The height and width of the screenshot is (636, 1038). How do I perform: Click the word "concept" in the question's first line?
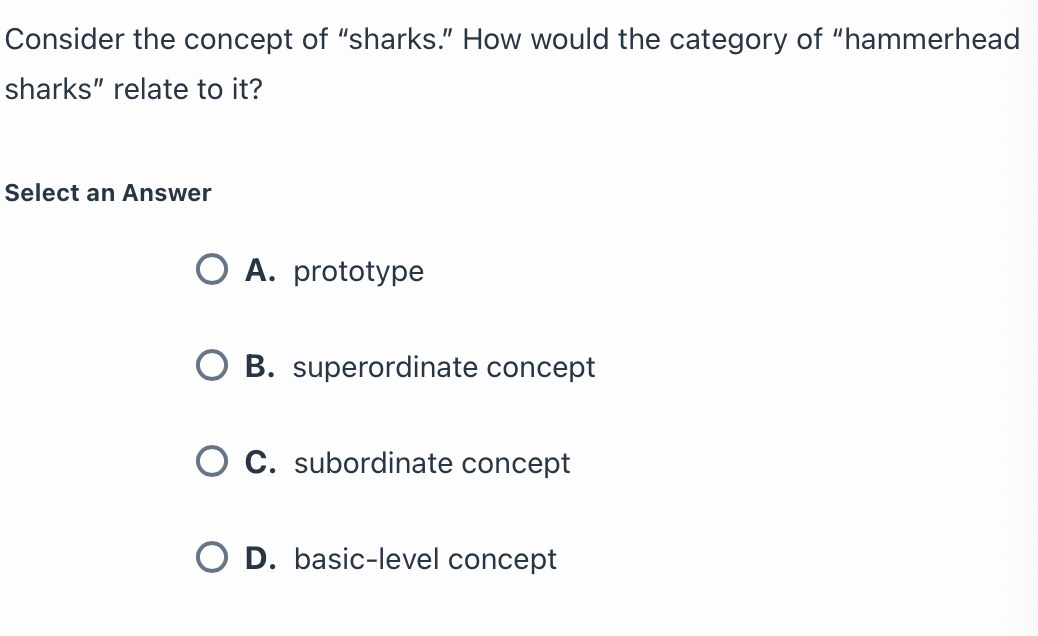tap(239, 40)
